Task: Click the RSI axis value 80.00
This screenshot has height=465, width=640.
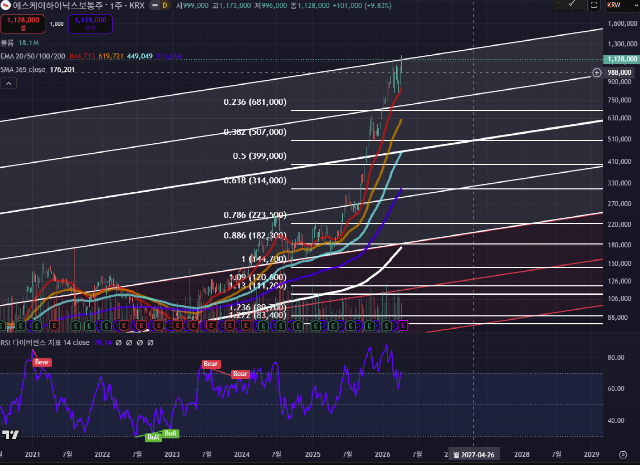Action: coord(616,358)
